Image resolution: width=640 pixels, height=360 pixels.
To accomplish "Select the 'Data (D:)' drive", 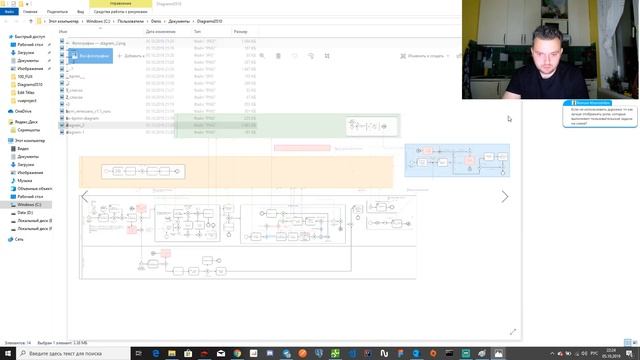I will point(24,213).
